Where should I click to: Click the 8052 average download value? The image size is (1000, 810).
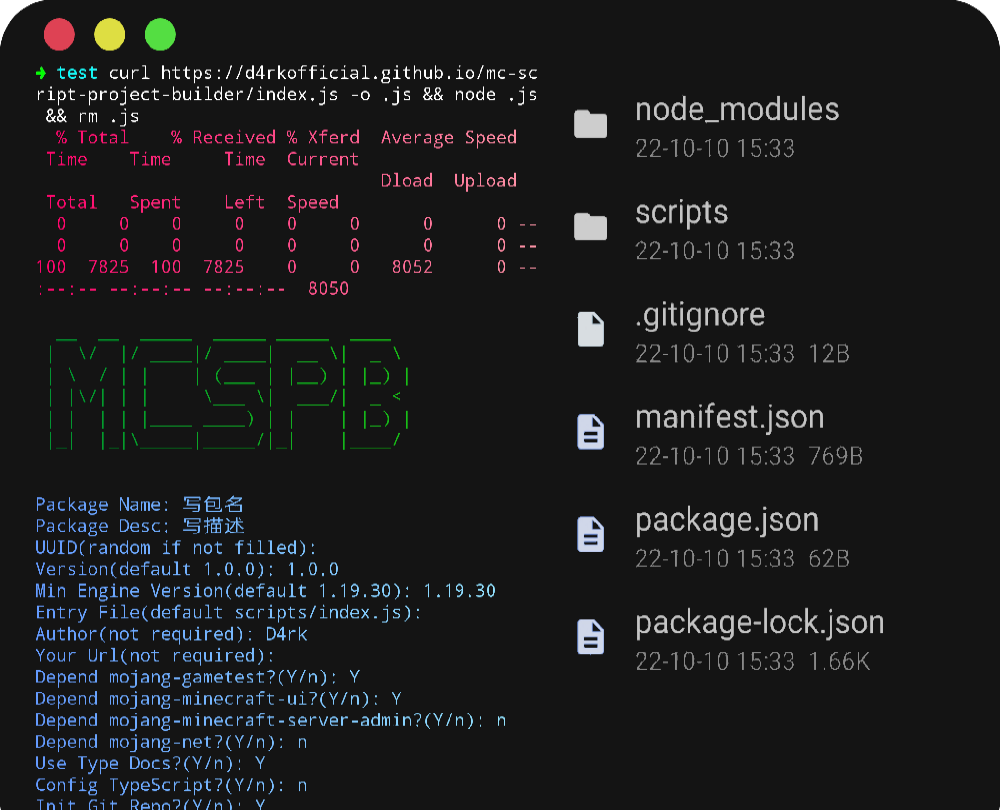pyautogui.click(x=412, y=267)
